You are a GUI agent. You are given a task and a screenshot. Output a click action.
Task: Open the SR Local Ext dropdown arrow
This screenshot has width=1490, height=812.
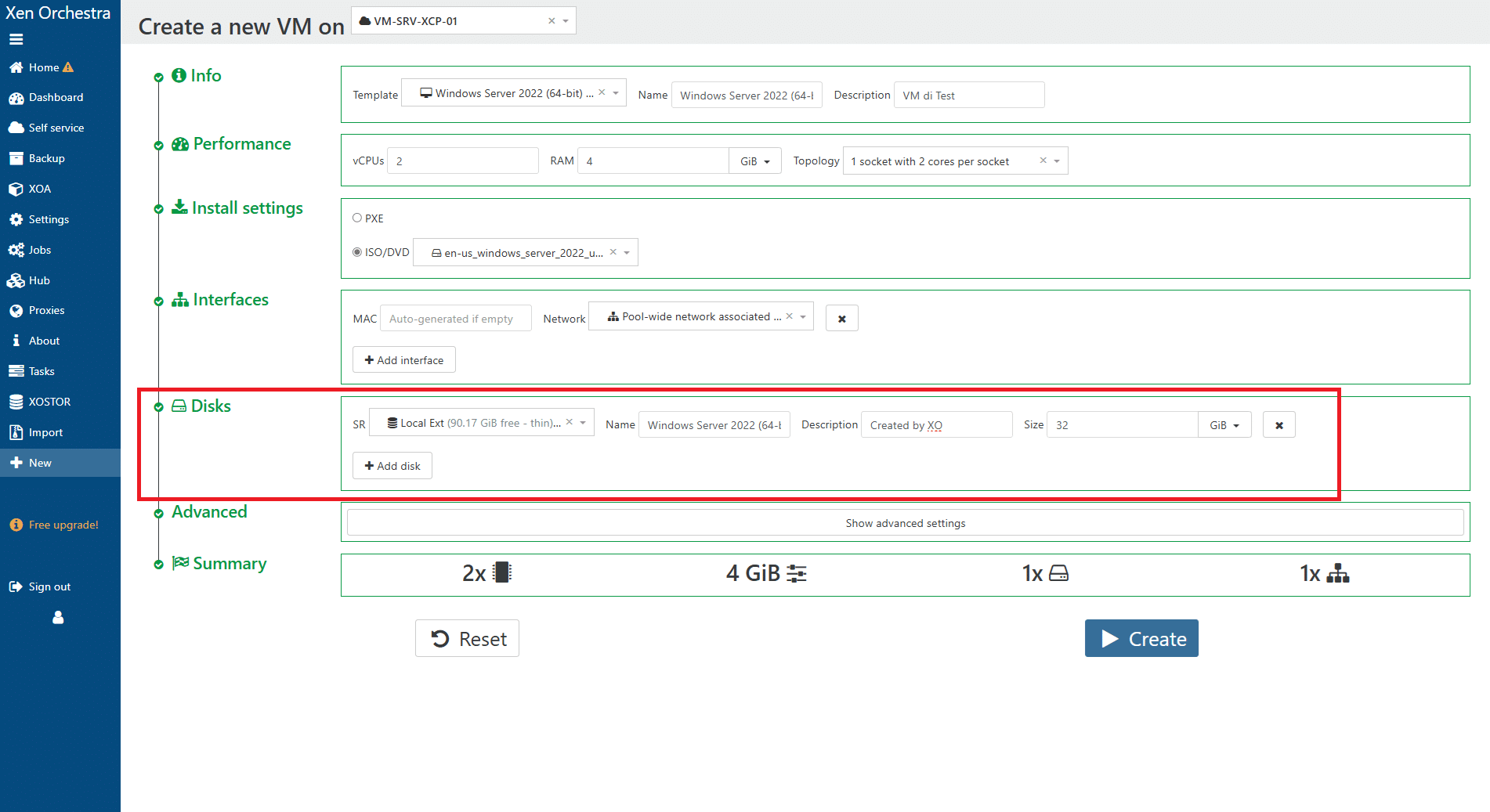click(583, 423)
